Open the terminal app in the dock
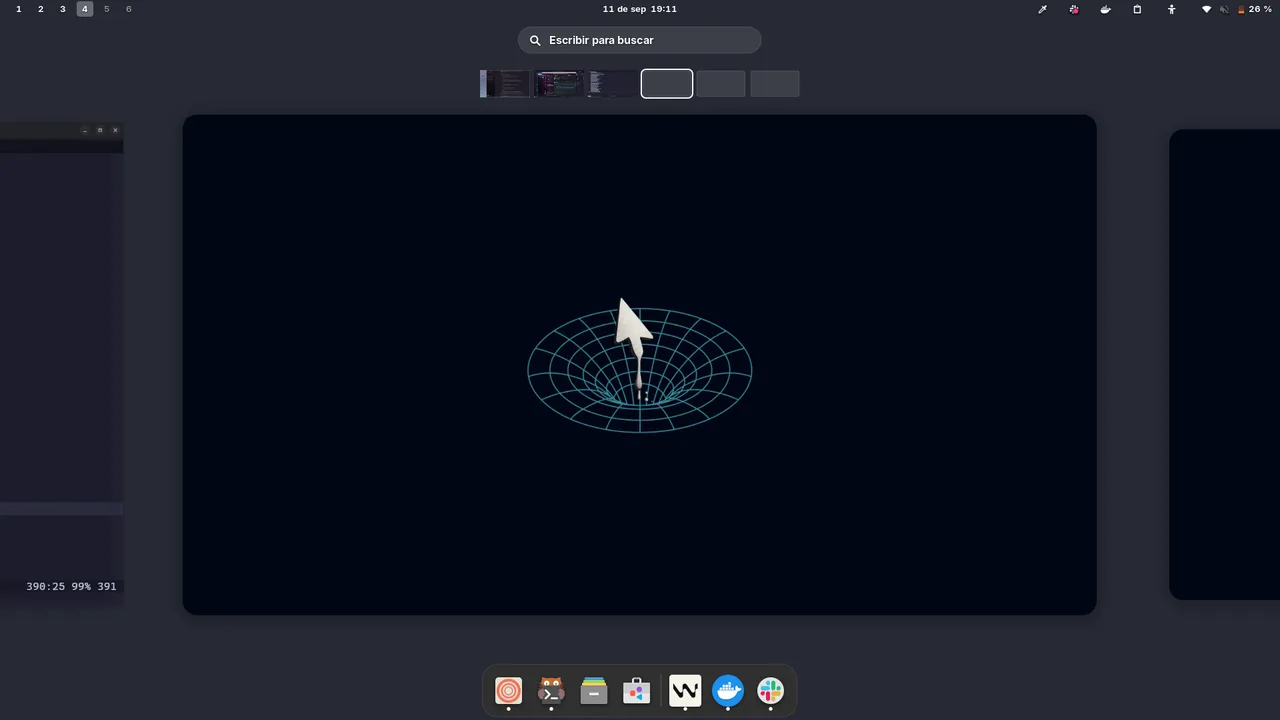The image size is (1280, 720). (x=551, y=691)
